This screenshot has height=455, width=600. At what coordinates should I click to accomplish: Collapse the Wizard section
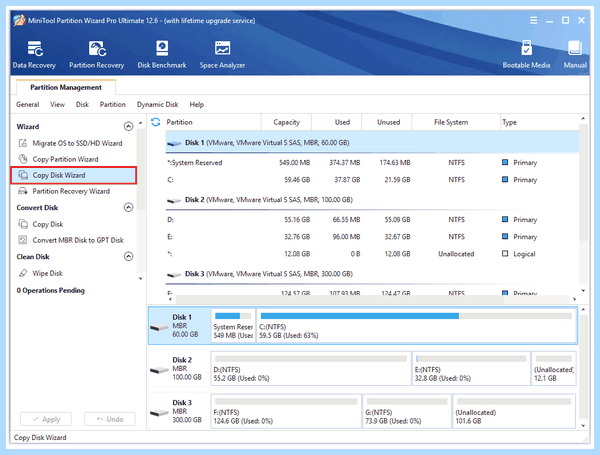click(129, 126)
